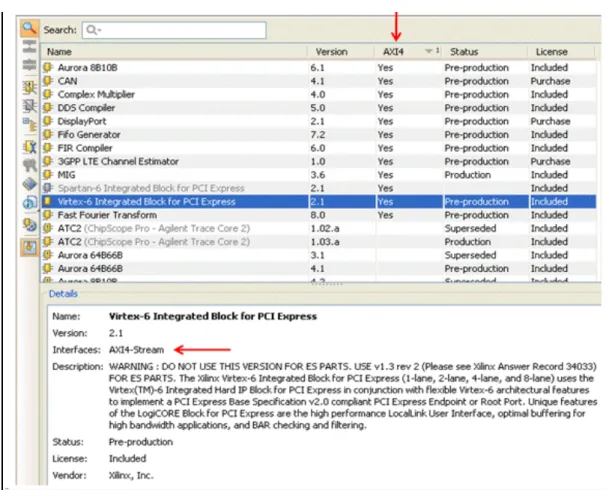Click the Purchase license cell for CAN
Screen dimensions: 606x490
click(550, 81)
